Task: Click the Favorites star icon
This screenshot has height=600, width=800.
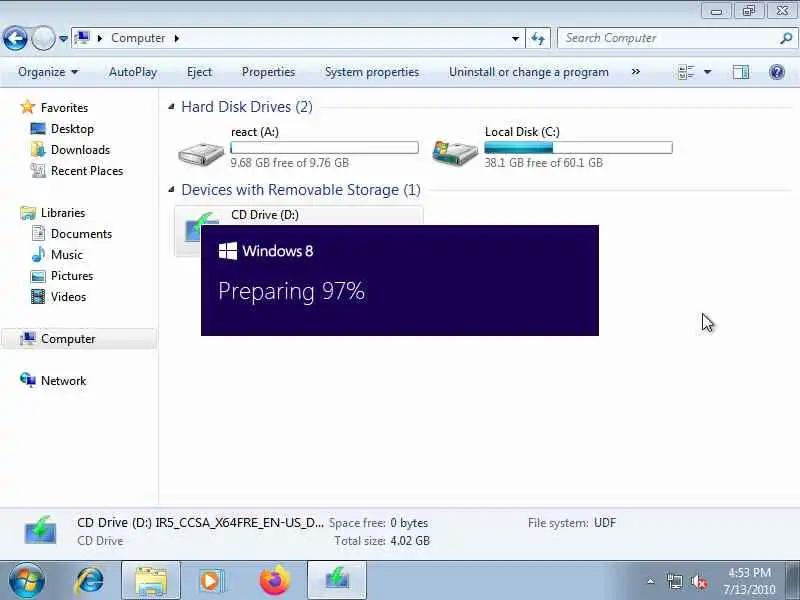Action: click(28, 107)
